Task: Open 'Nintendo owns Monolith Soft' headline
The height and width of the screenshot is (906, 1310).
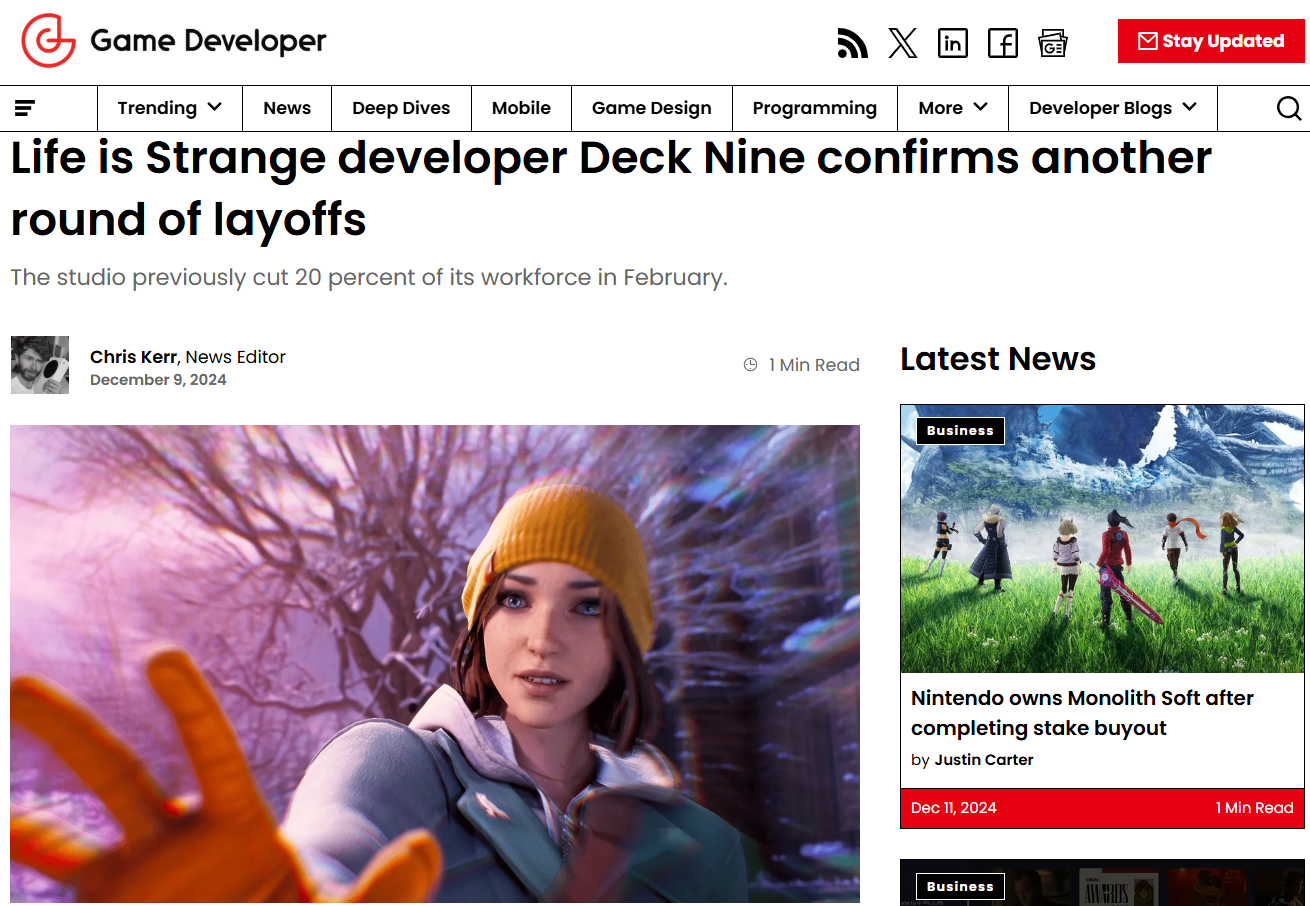Action: tap(1082, 713)
